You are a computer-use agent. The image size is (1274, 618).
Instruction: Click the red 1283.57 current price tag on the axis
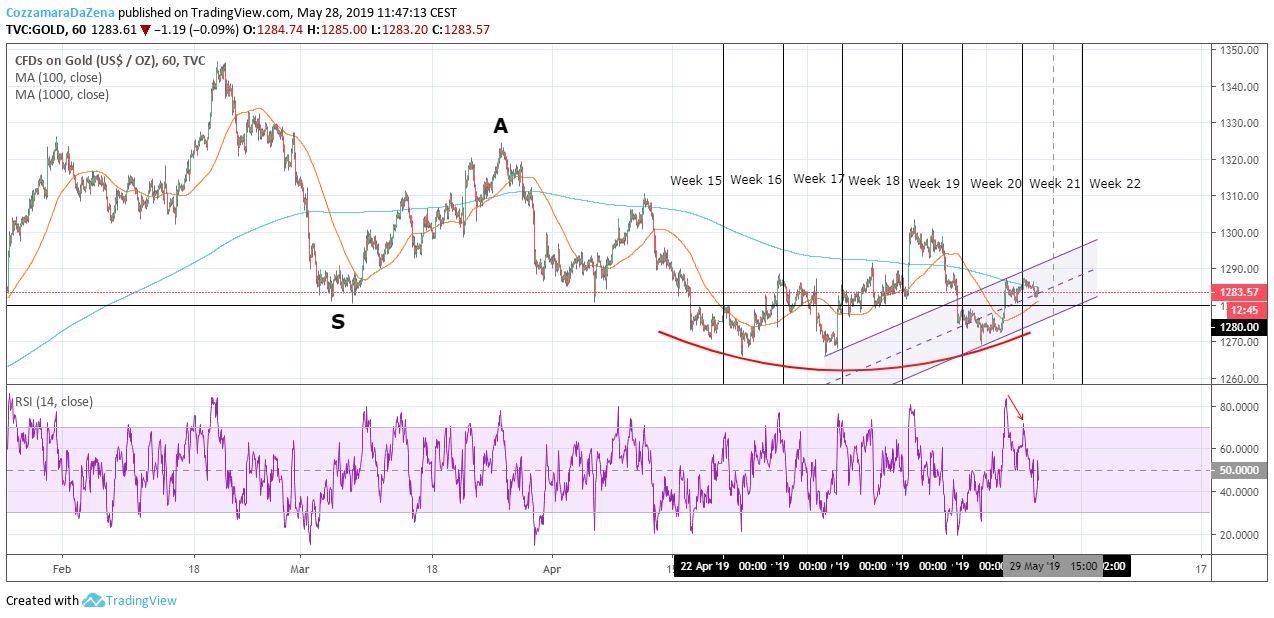tap(1240, 293)
